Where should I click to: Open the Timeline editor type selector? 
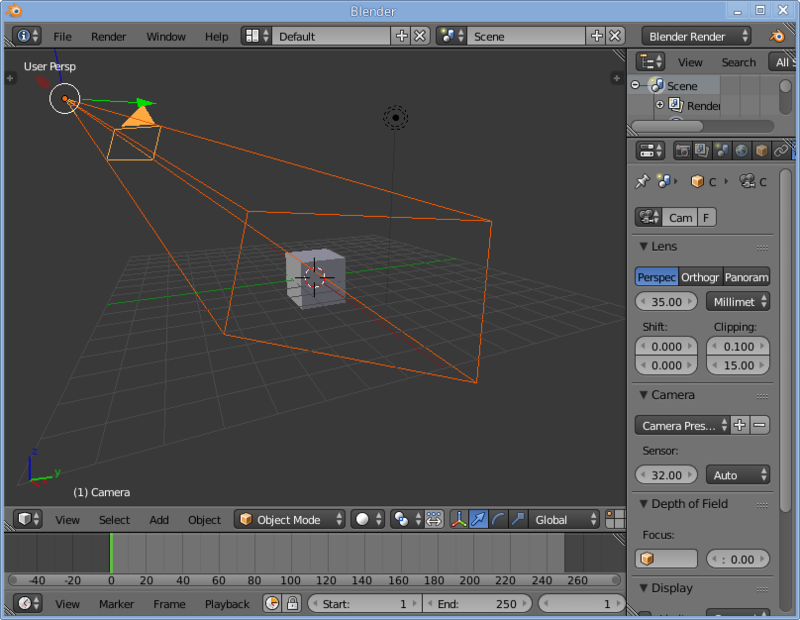click(28, 604)
